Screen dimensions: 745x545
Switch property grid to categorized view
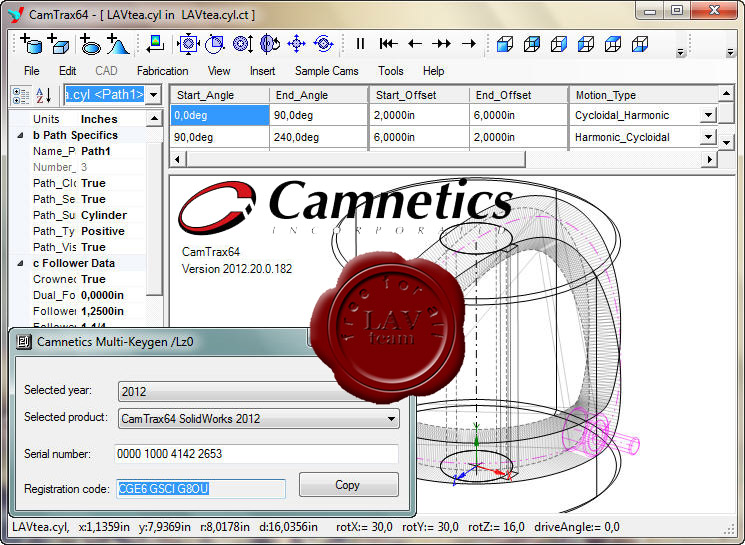[x=21, y=96]
